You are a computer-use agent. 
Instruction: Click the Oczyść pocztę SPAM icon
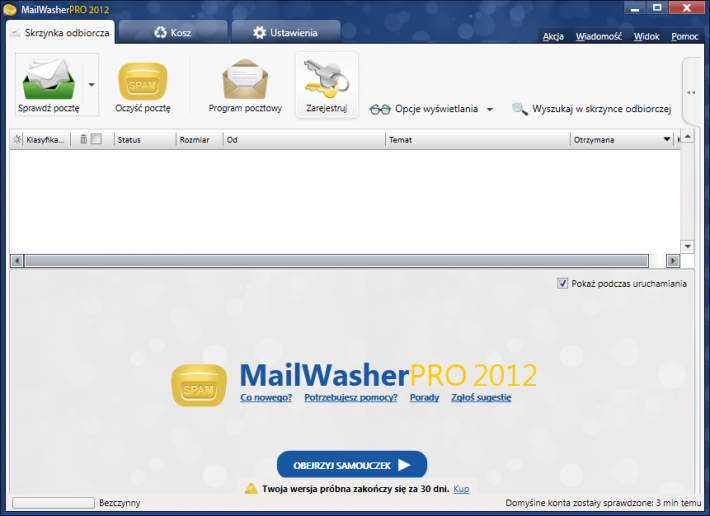[143, 81]
